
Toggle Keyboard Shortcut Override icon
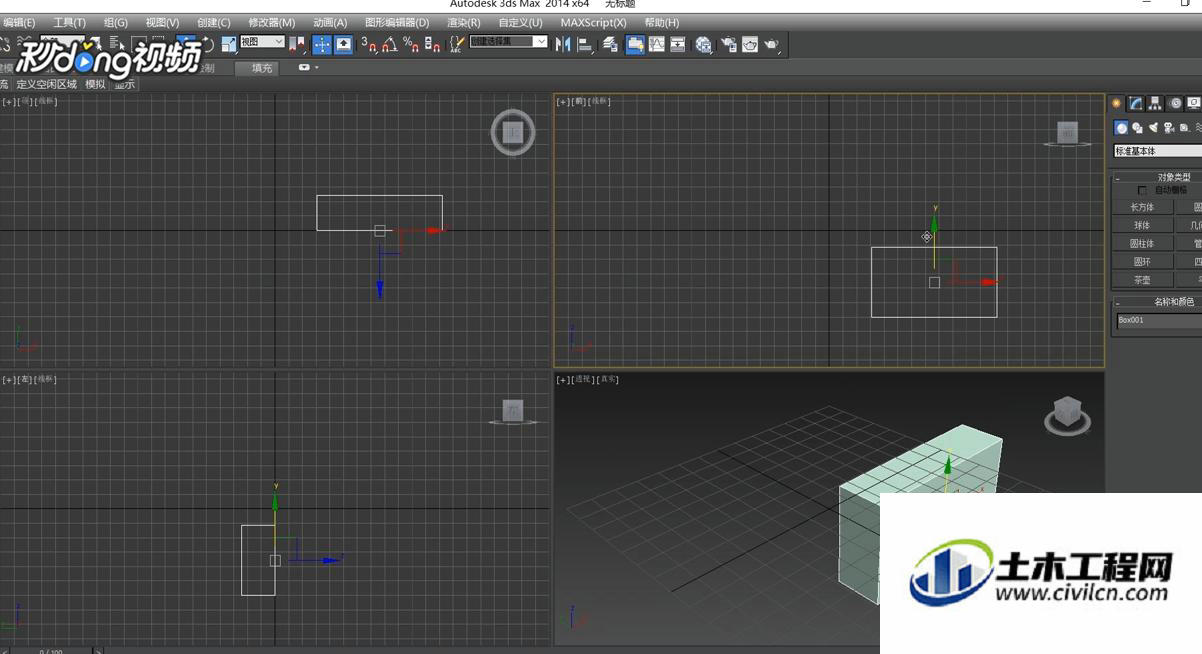pos(343,44)
